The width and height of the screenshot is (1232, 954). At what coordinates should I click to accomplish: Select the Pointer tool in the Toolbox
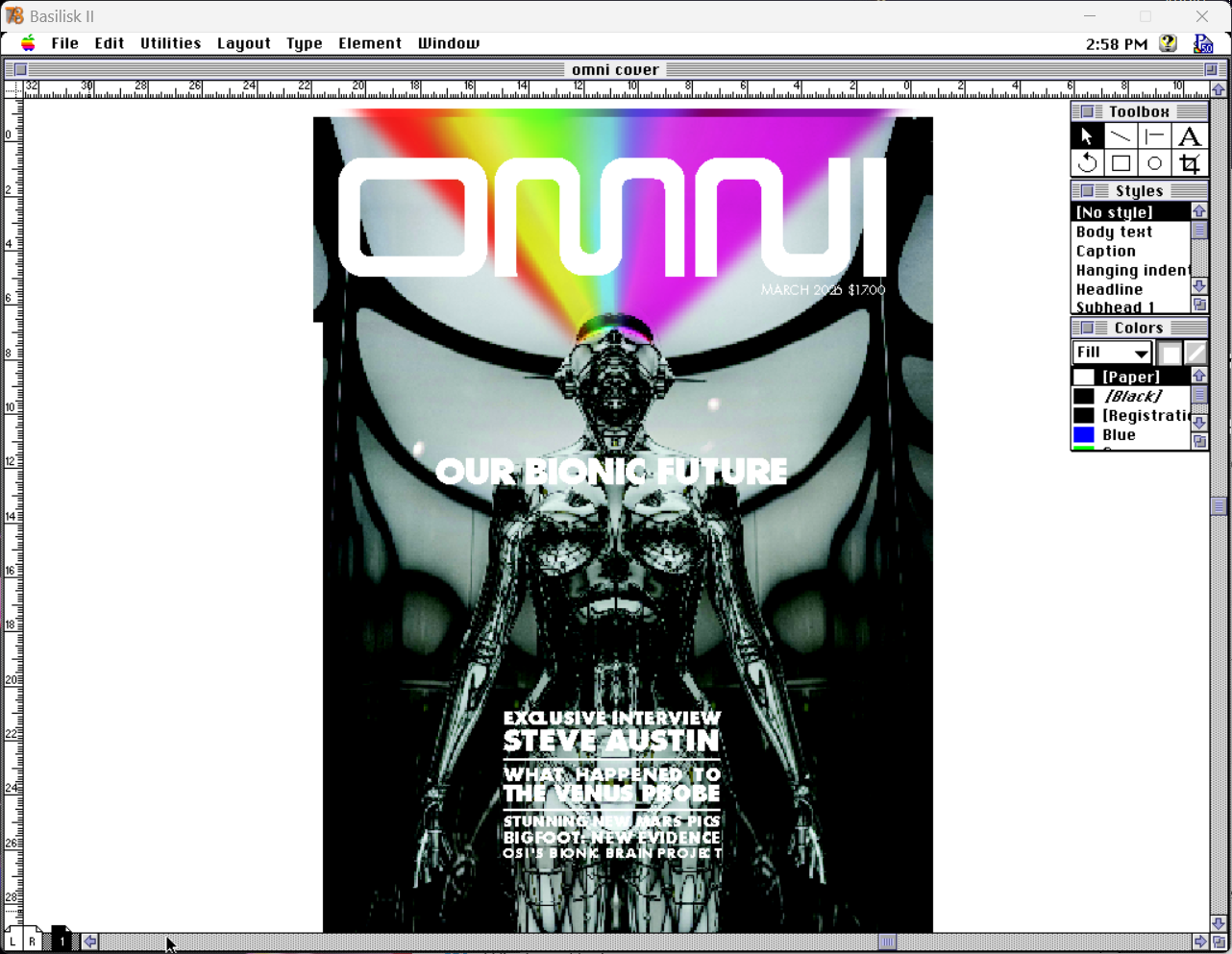(x=1086, y=135)
